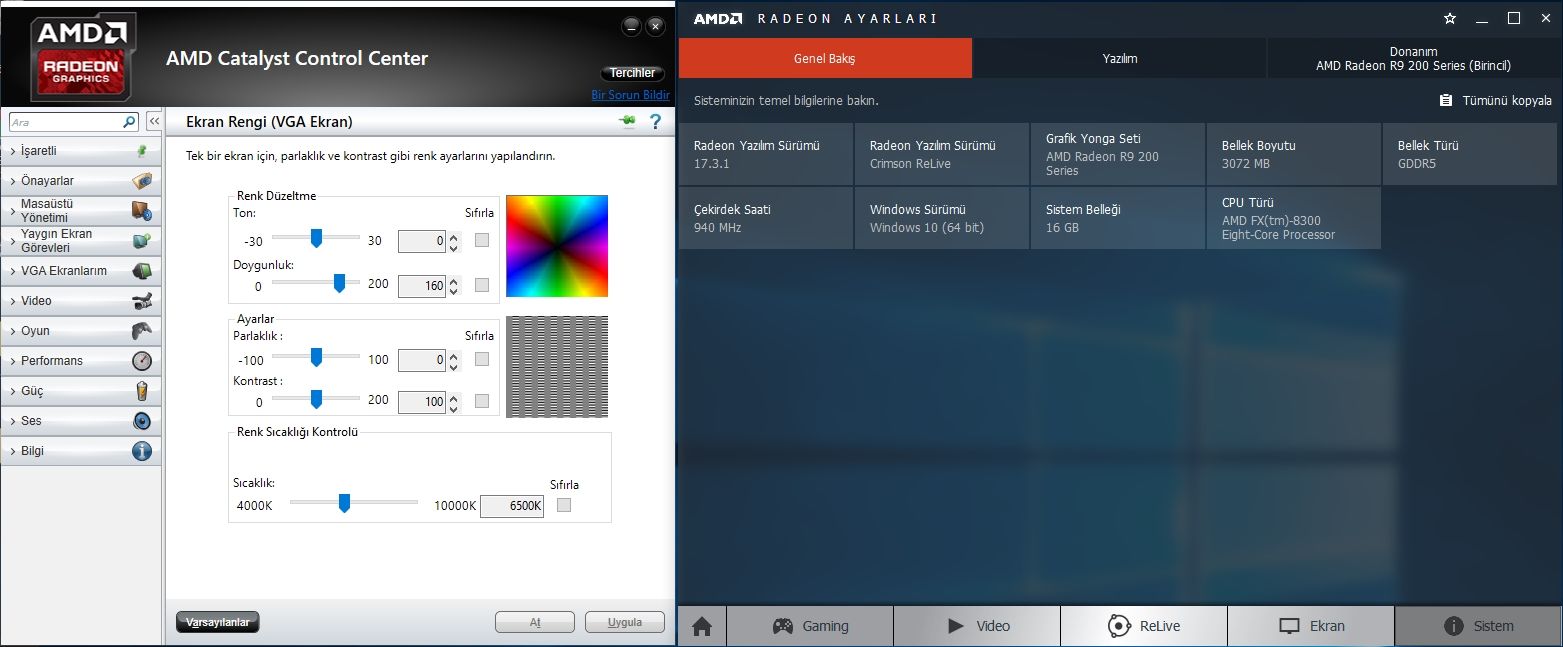Open the ReLive section
The width and height of the screenshot is (1563, 647).
(x=1144, y=626)
